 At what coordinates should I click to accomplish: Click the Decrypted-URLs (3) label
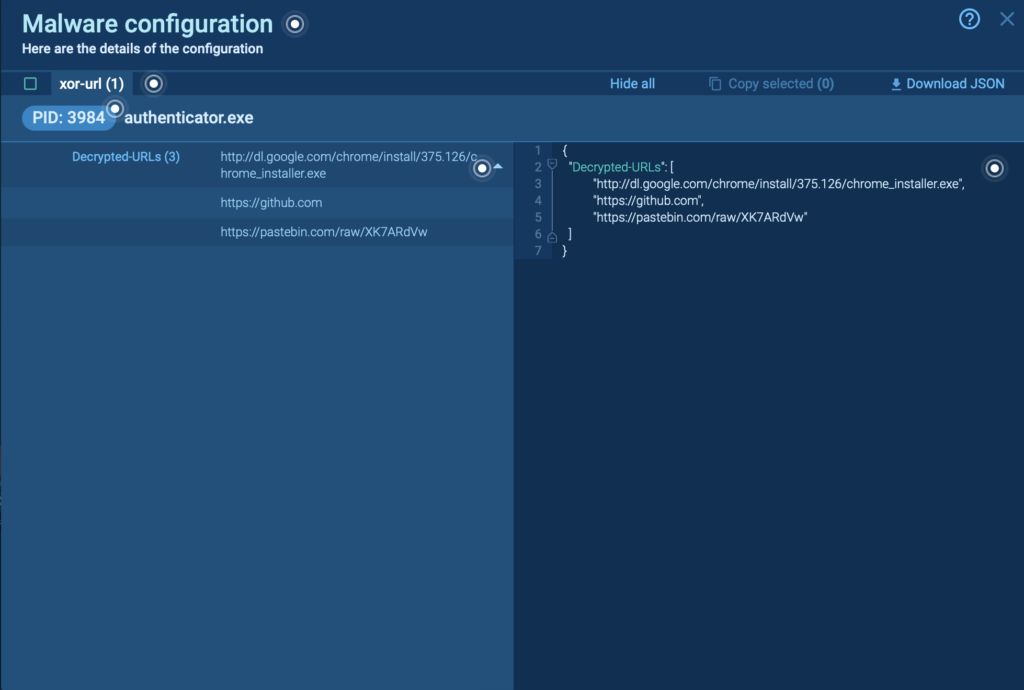126,157
